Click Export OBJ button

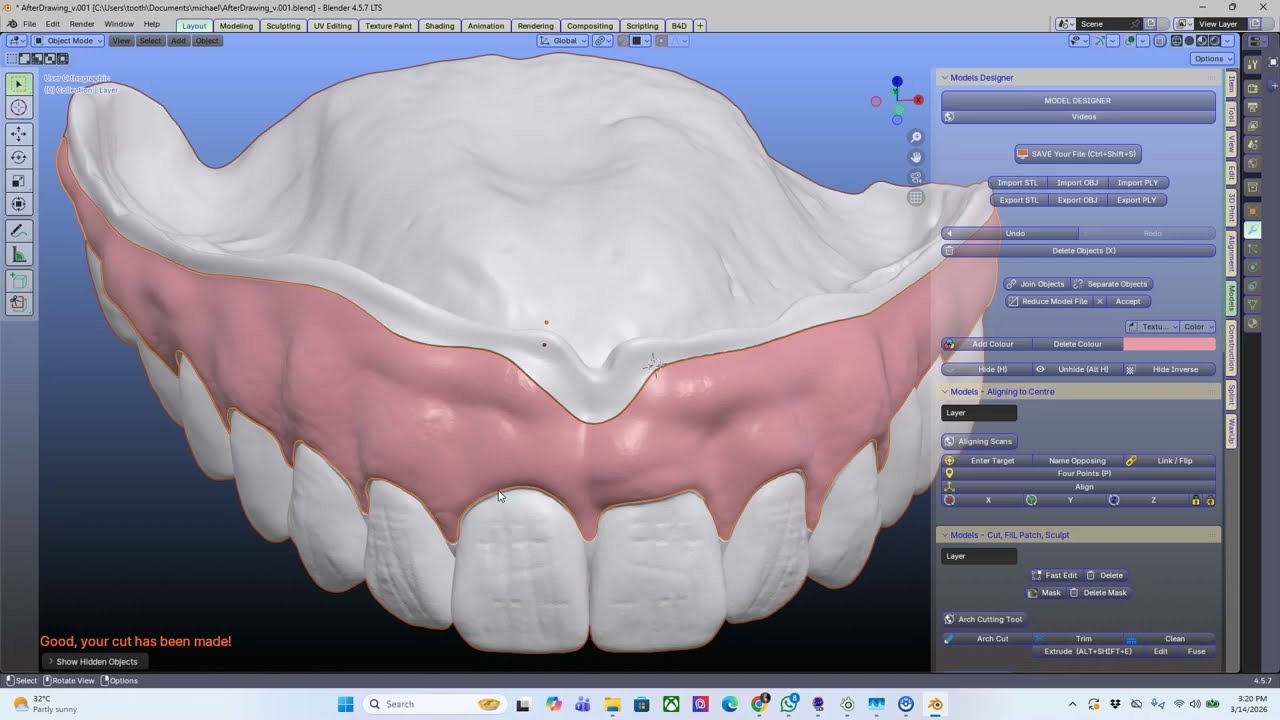pos(1077,200)
